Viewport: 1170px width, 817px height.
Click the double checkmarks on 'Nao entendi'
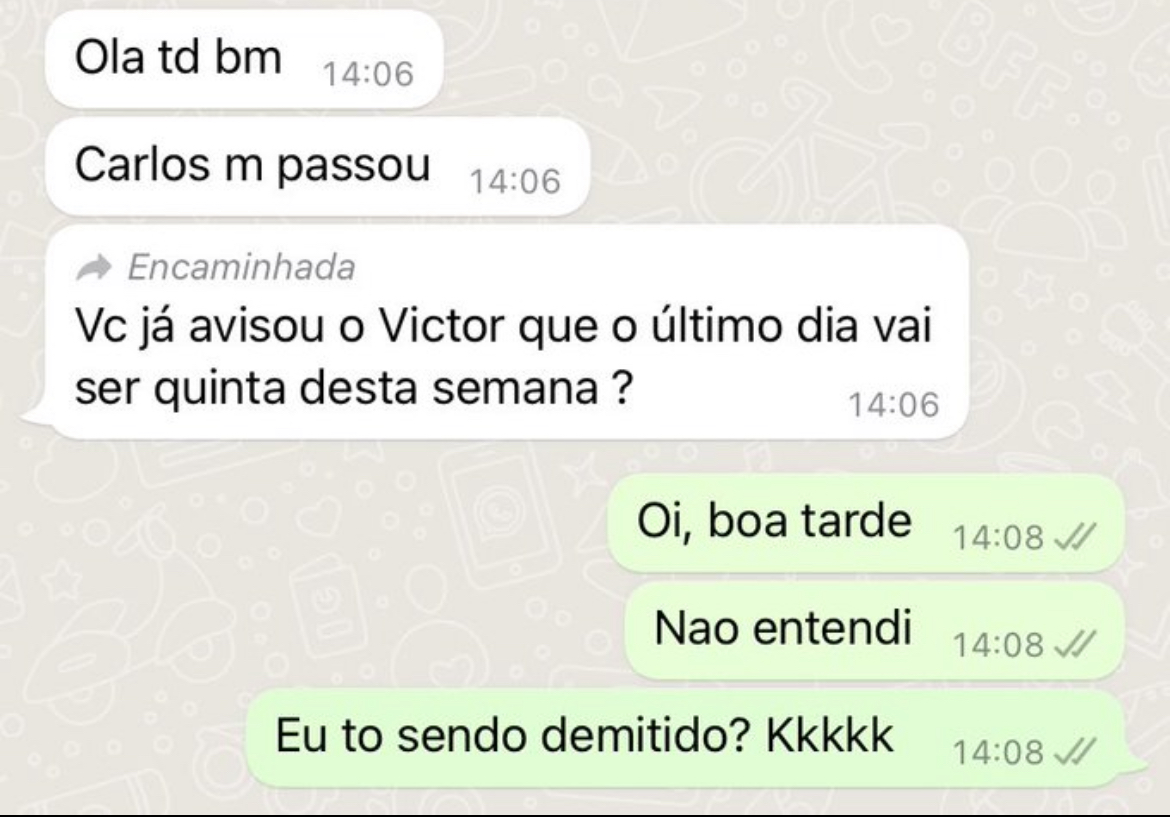(x=1074, y=643)
